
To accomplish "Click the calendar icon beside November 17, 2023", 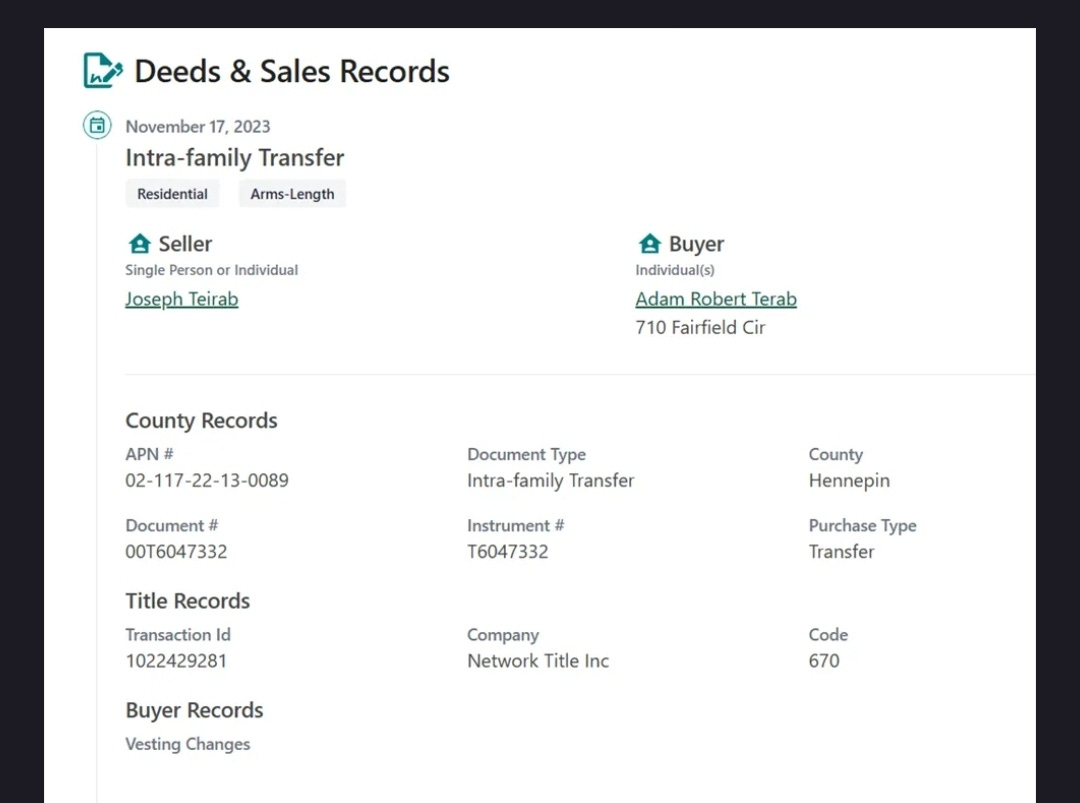I will click(x=97, y=125).
